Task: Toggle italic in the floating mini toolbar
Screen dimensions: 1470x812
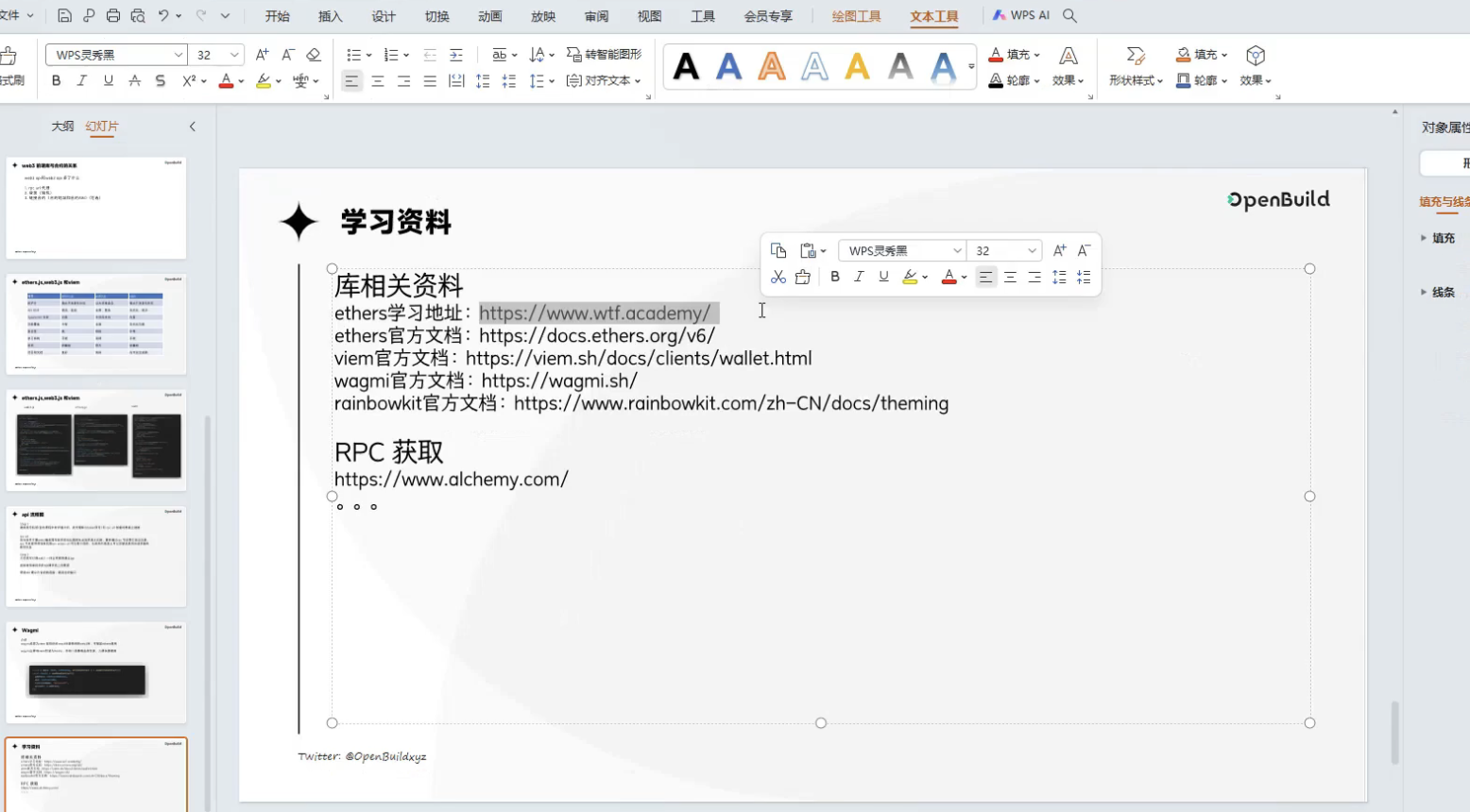Action: (859, 277)
